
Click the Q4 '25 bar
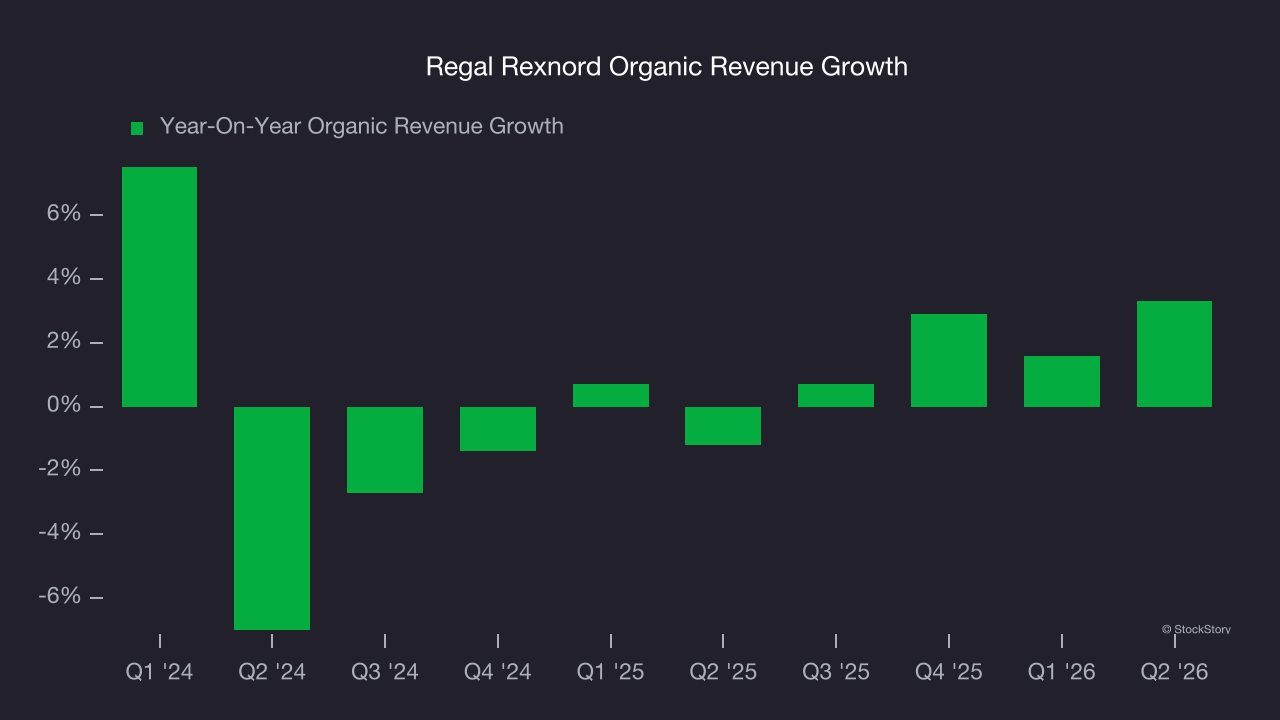pyautogui.click(x=949, y=361)
